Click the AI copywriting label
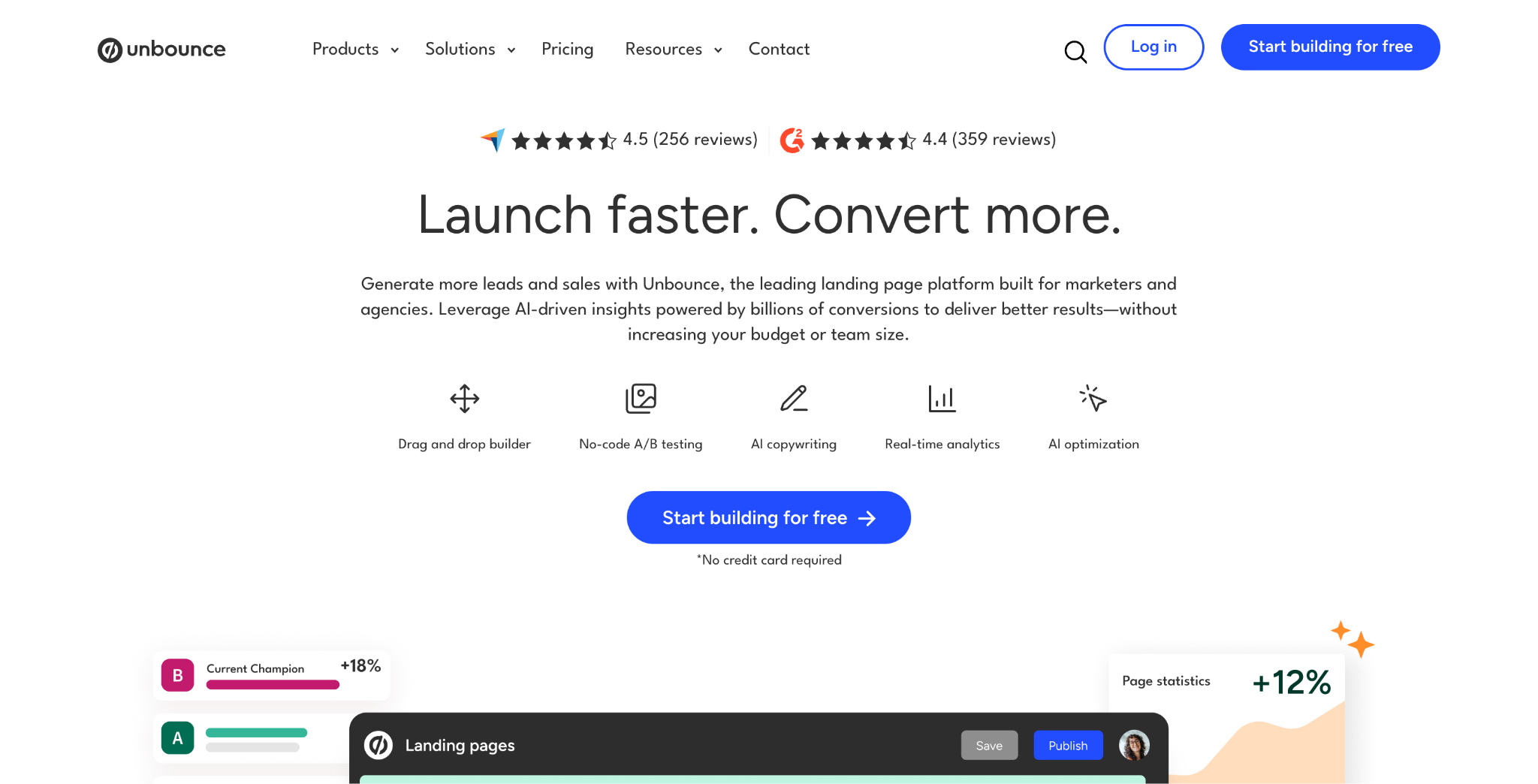The height and width of the screenshot is (784, 1538). [794, 444]
